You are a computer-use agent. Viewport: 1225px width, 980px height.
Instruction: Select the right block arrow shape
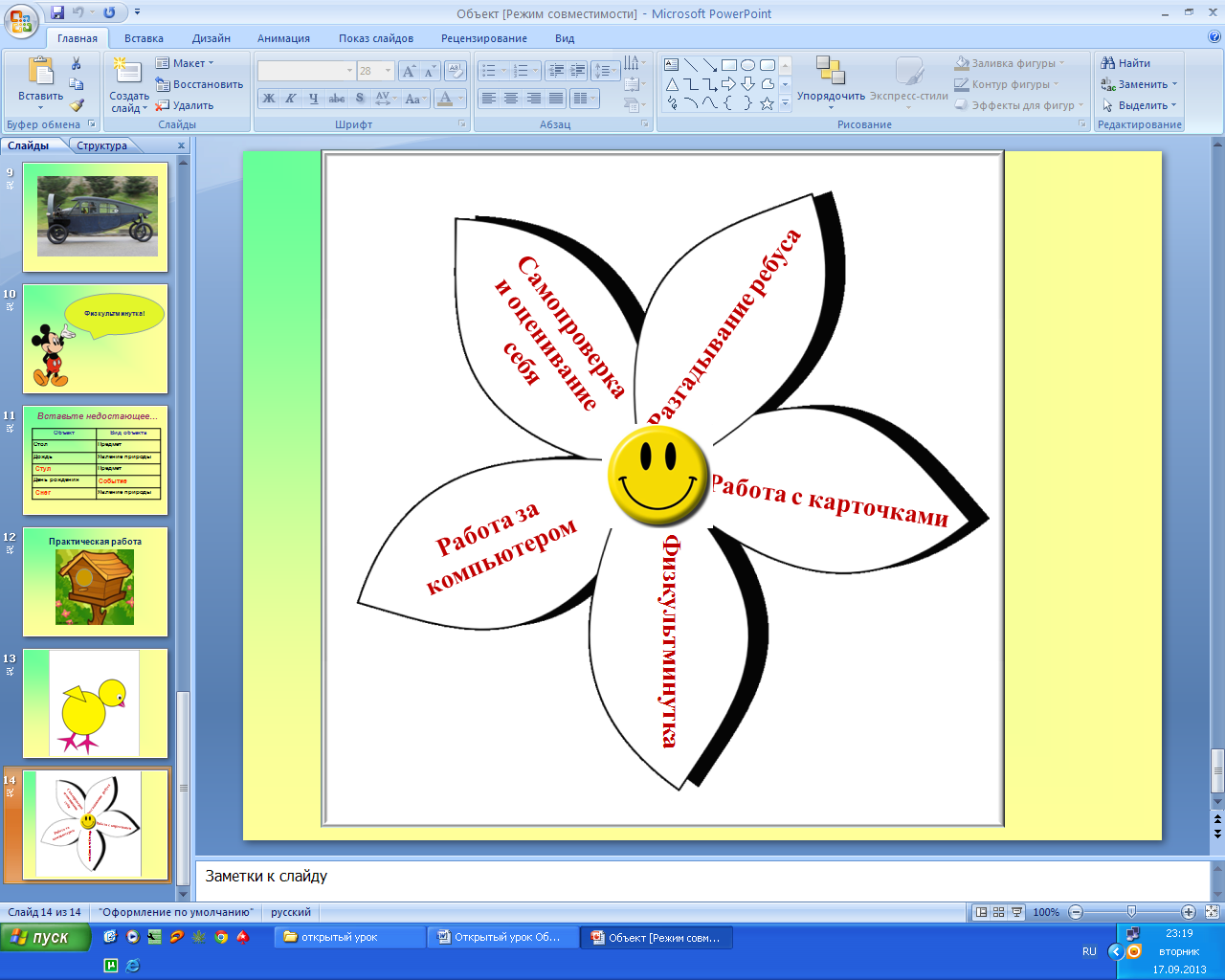[729, 84]
